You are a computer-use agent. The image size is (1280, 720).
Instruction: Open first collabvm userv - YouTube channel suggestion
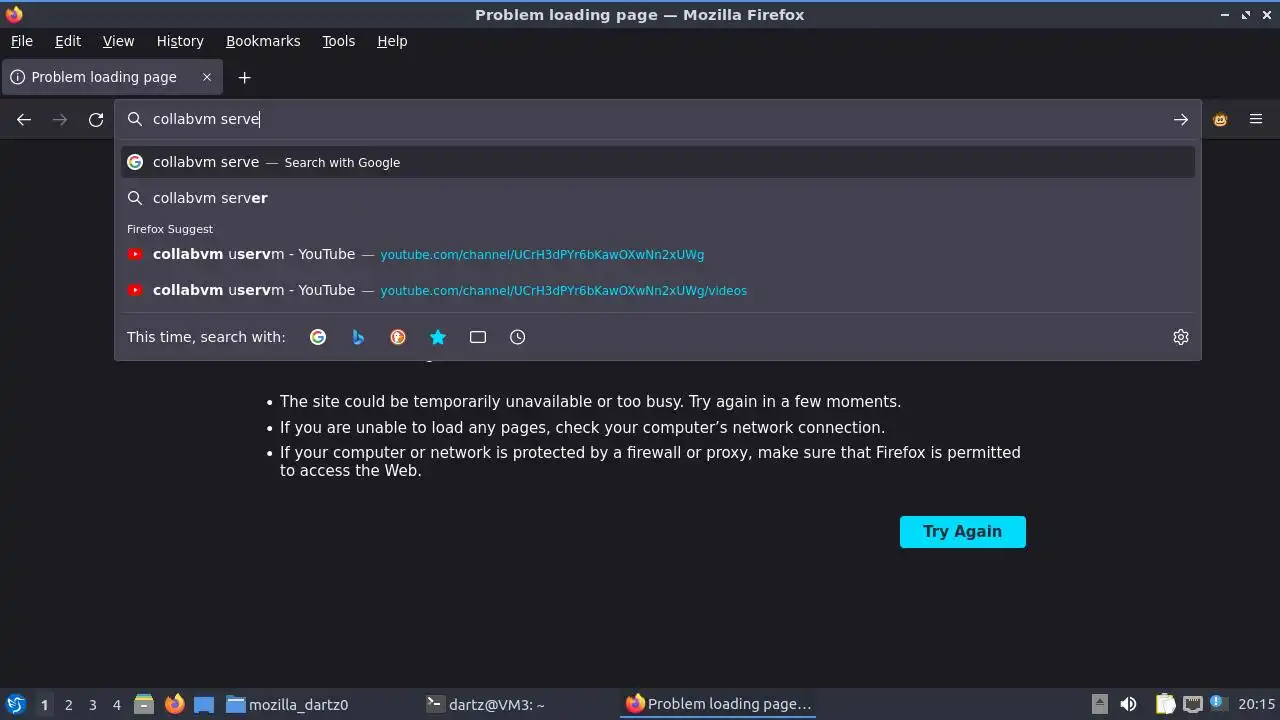click(x=658, y=254)
